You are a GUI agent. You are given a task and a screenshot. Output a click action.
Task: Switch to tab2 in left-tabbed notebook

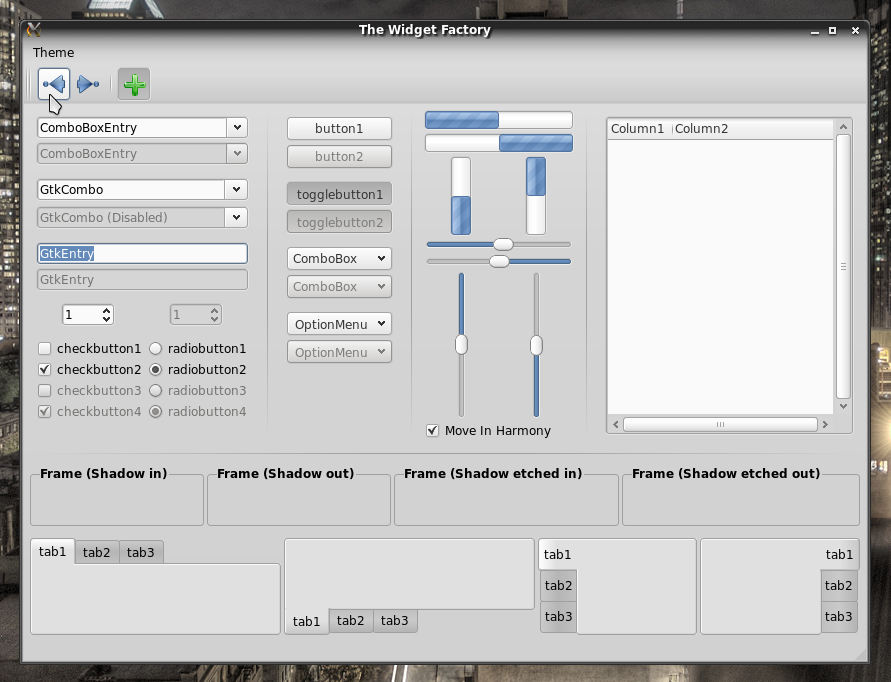point(559,585)
